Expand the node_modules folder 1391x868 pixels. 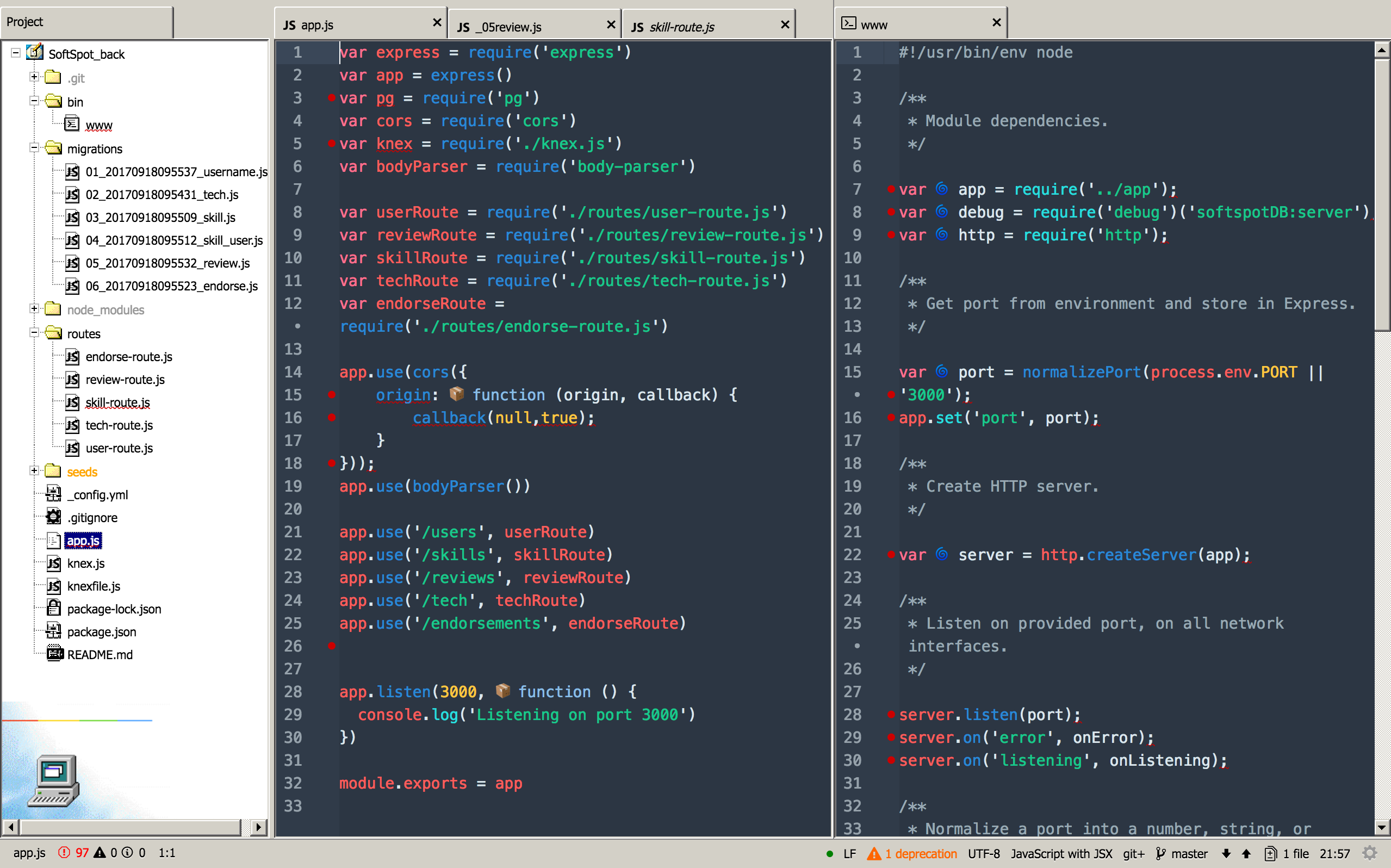[x=34, y=308]
